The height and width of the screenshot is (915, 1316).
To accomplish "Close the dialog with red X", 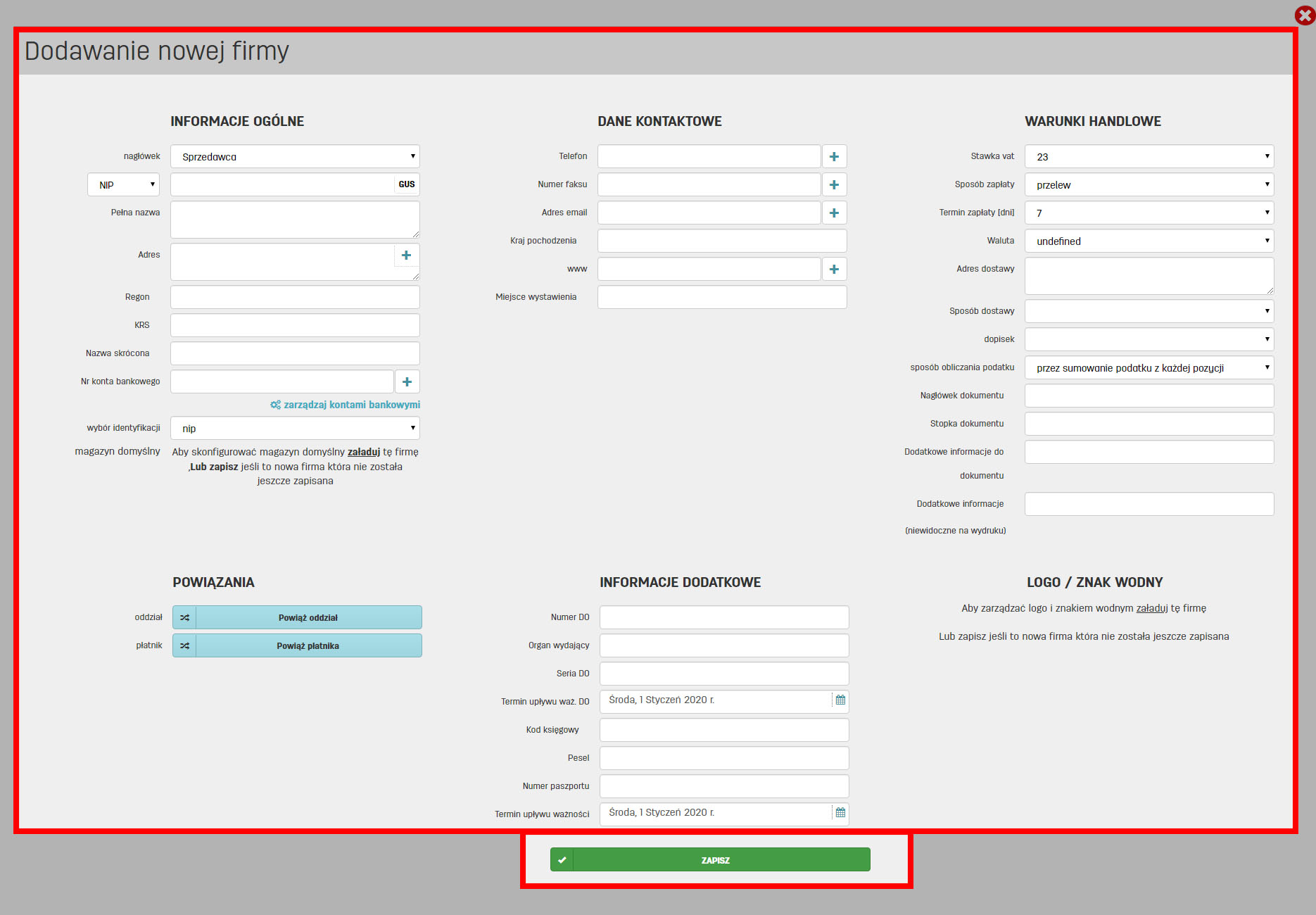I will tap(1304, 15).
